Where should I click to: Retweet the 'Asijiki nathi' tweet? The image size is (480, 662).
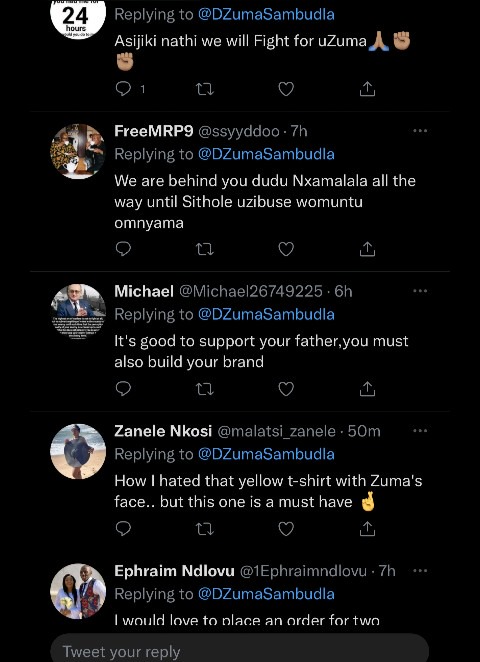(205, 89)
